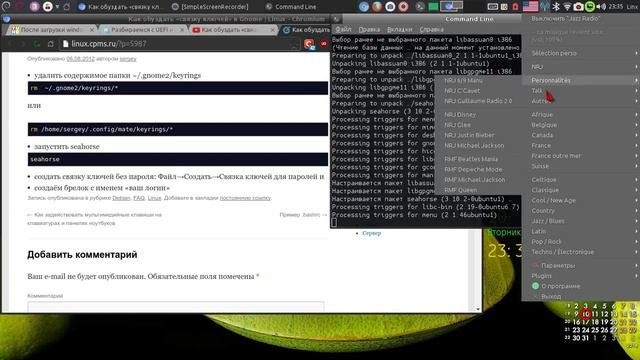Close the YouTube 'Как обуздать' tab
This screenshot has width=640, height=360.
click(x=273, y=30)
